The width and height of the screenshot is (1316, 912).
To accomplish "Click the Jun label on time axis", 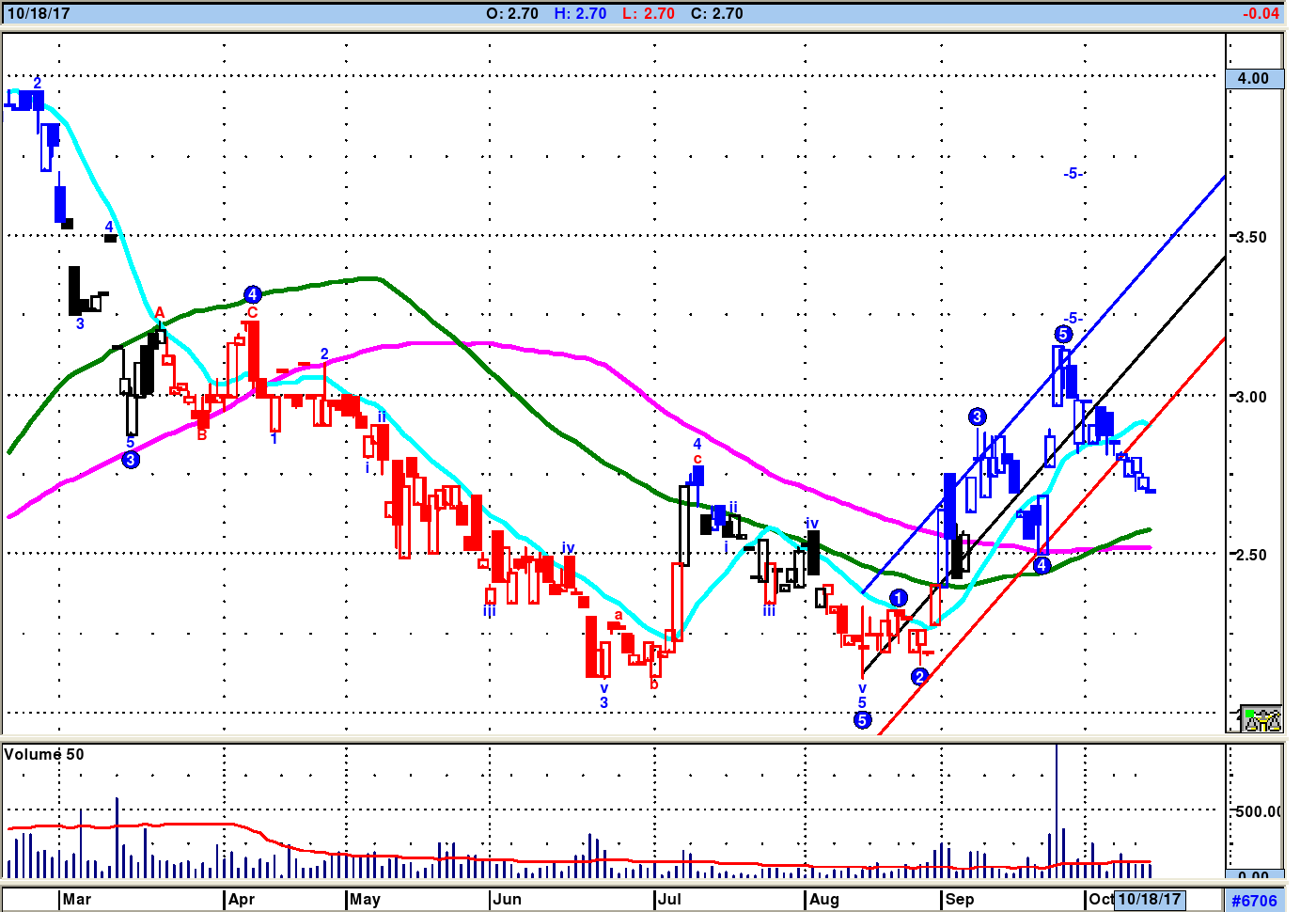I will pyautogui.click(x=508, y=899).
